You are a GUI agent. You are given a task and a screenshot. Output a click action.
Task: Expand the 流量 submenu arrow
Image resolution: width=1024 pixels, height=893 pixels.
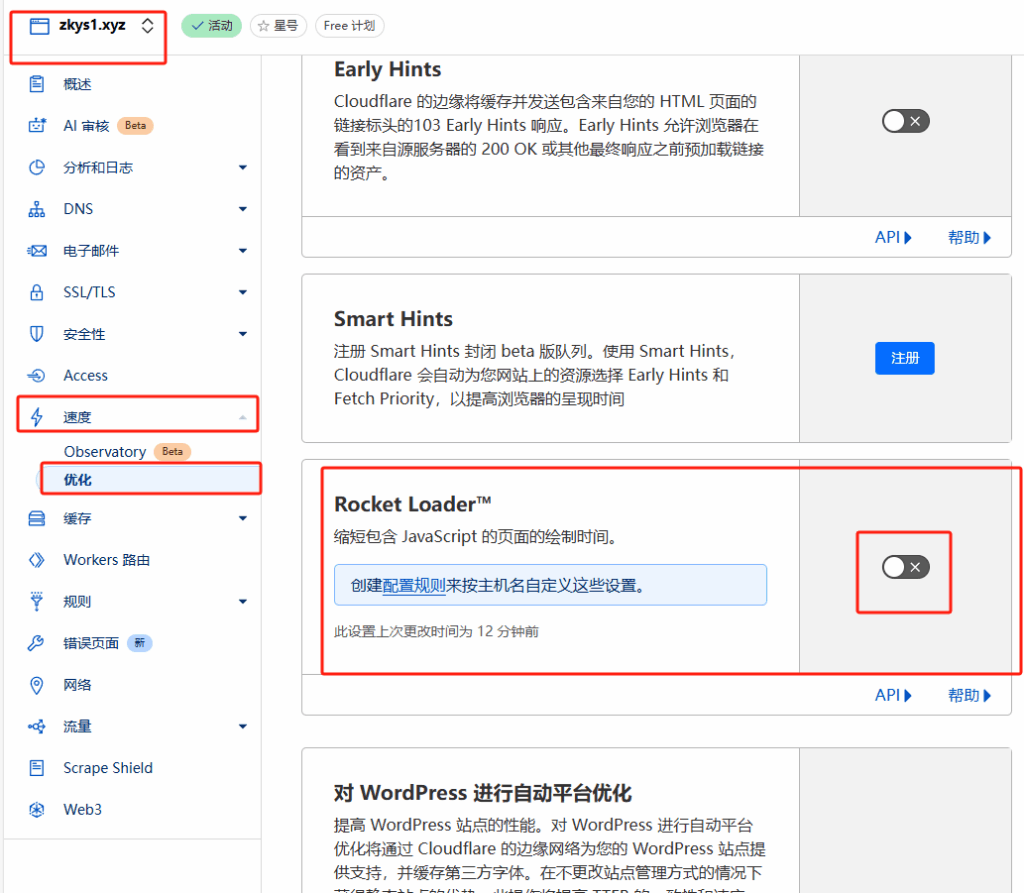point(243,726)
